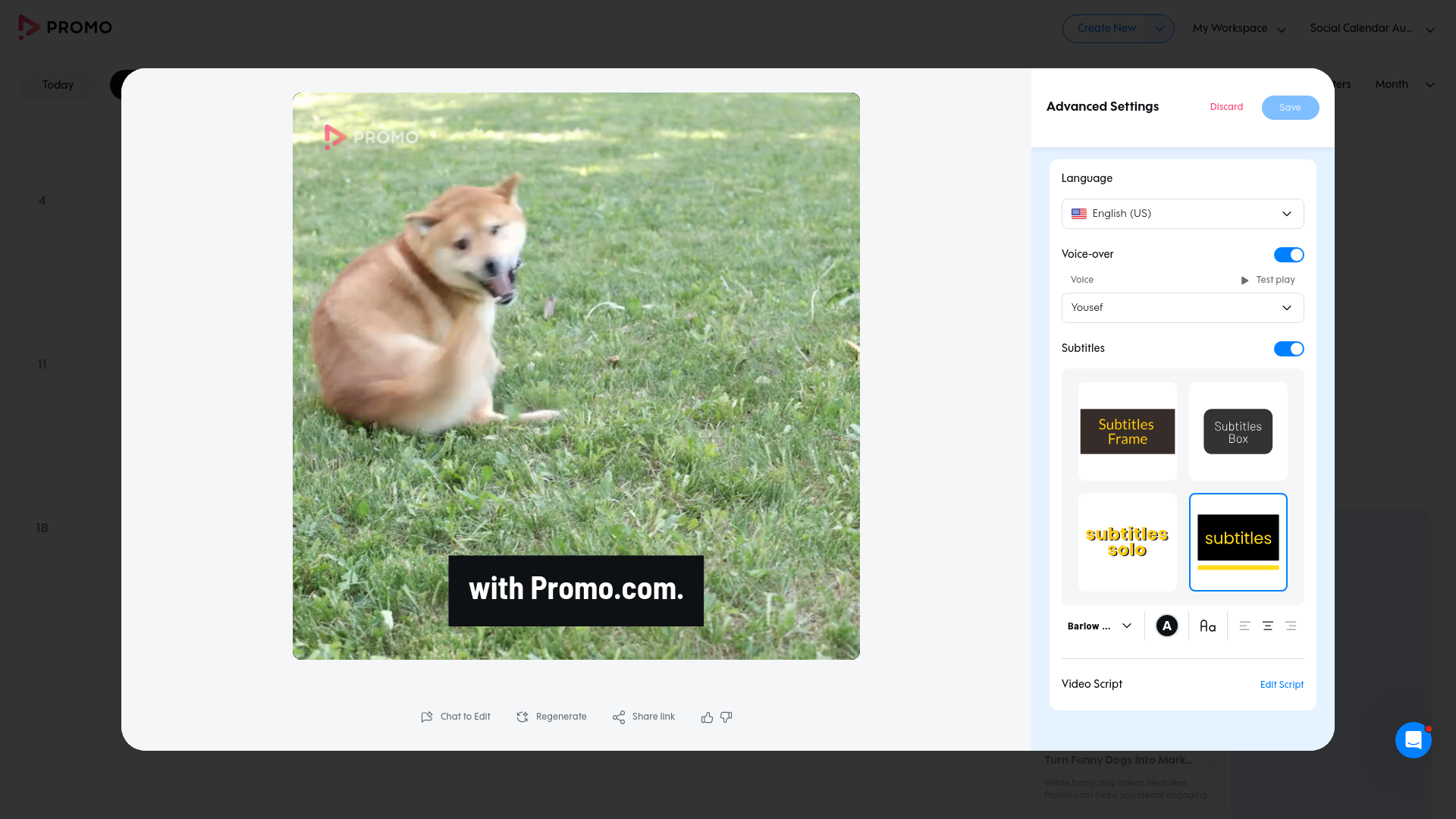This screenshot has height=819, width=1456.
Task: Open the Social Calendar account menu
Action: [1372, 29]
